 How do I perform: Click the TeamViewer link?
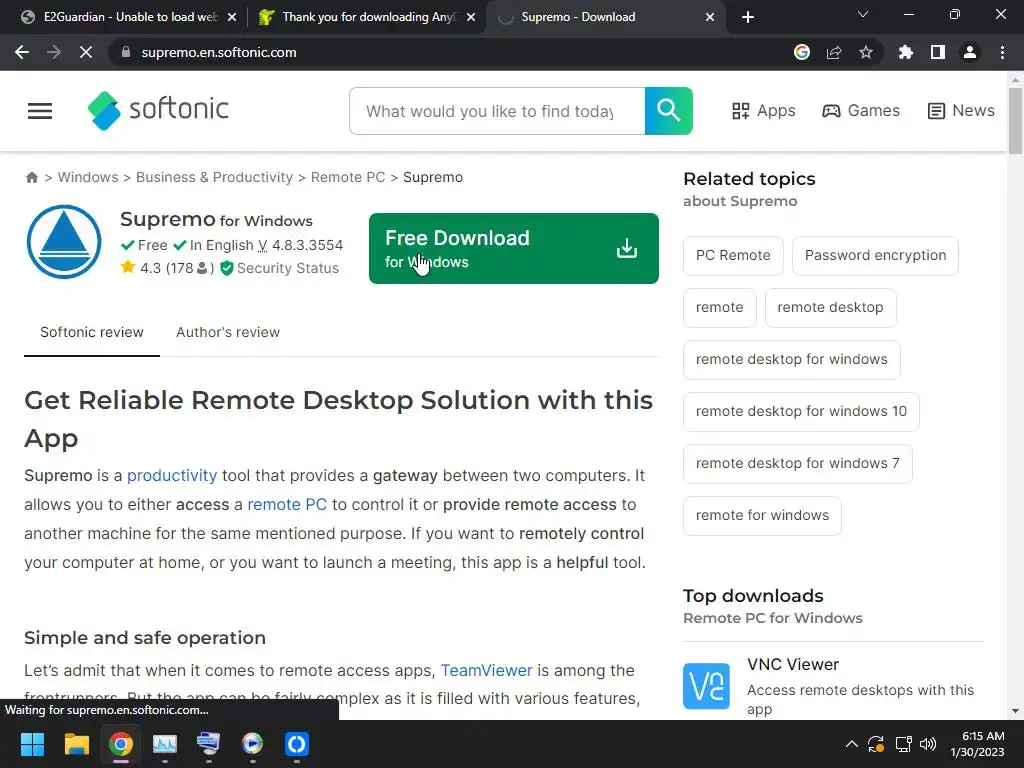pyautogui.click(x=487, y=671)
